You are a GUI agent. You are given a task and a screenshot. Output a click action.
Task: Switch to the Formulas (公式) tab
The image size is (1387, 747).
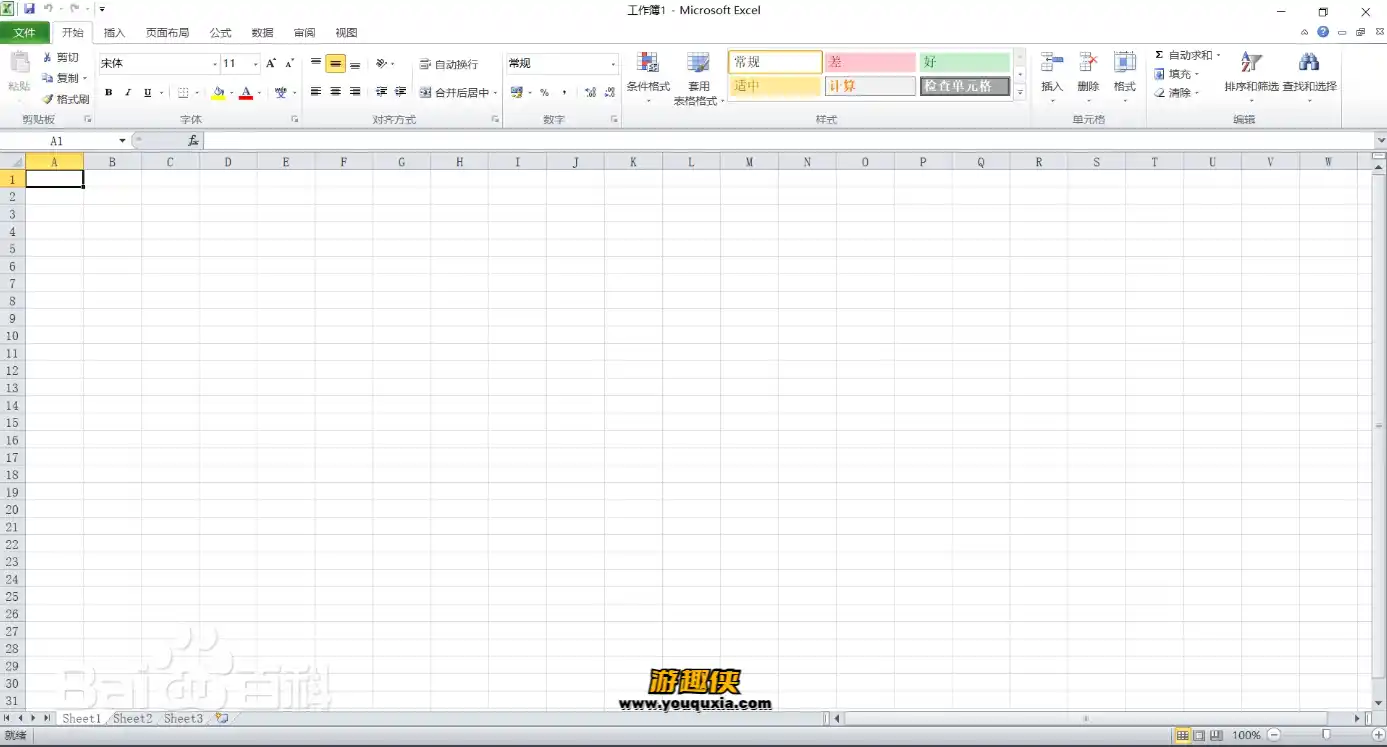(x=220, y=33)
